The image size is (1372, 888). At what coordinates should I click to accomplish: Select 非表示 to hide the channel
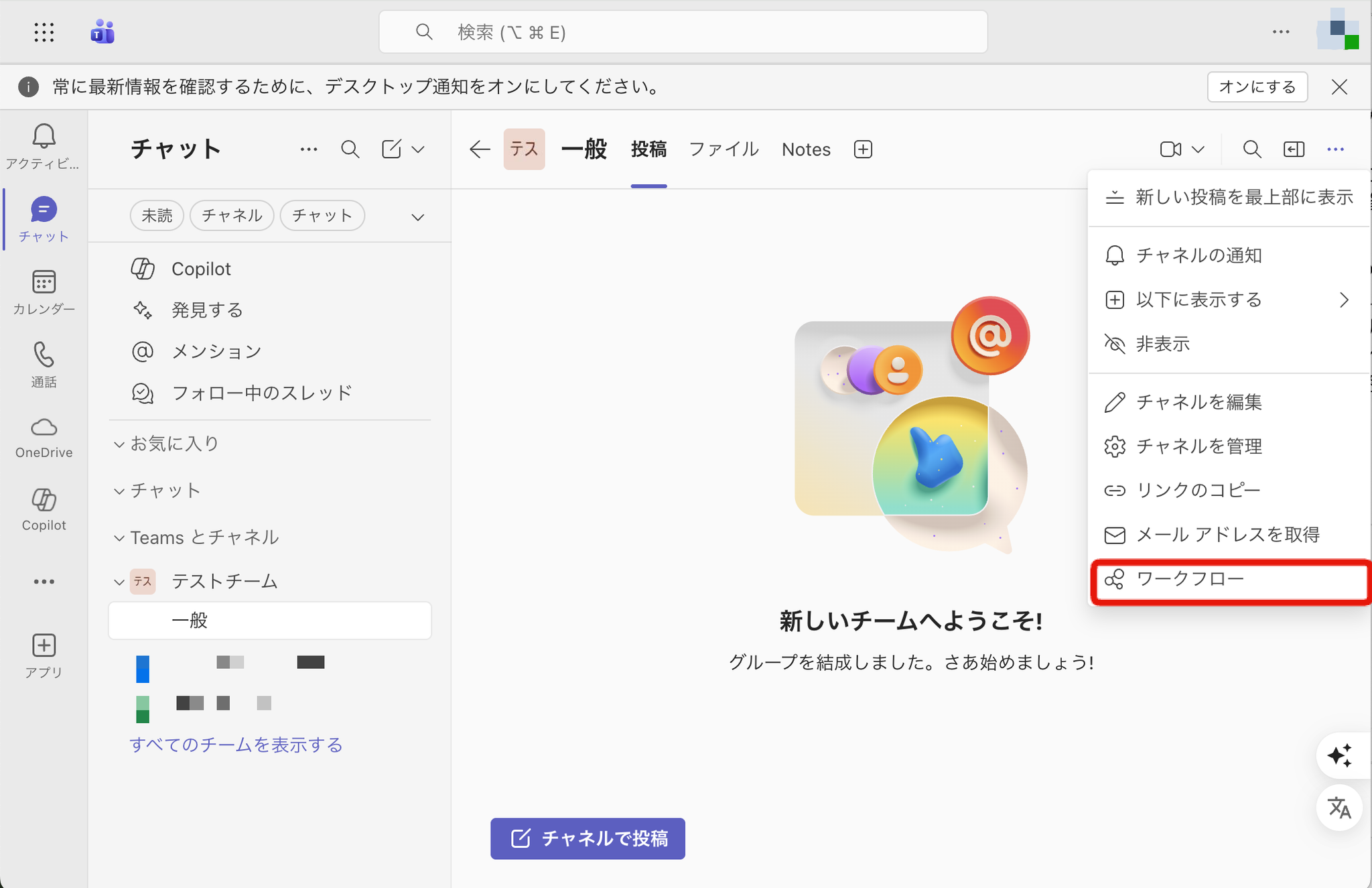1162,344
